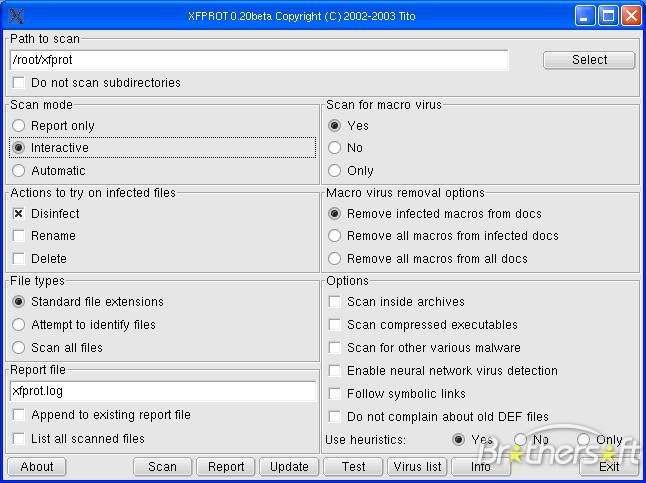
Task: Enable Scan inside archives
Action: tap(335, 302)
